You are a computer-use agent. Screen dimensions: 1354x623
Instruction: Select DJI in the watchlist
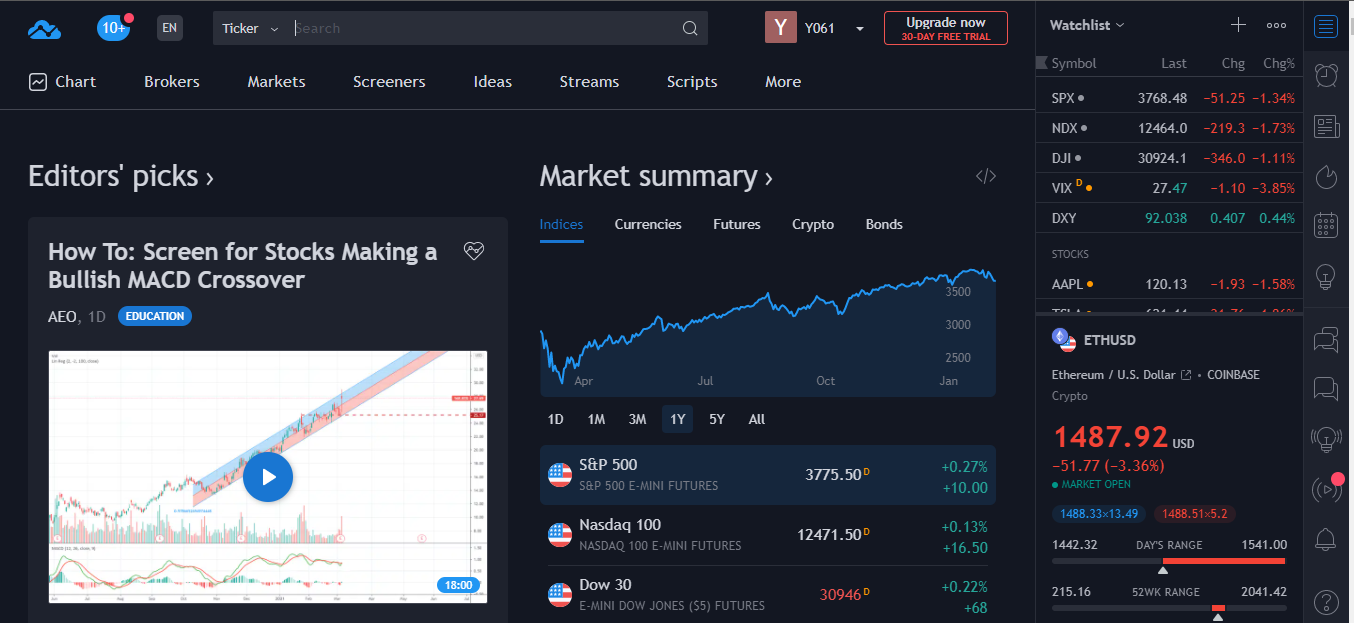pyautogui.click(x=1170, y=158)
